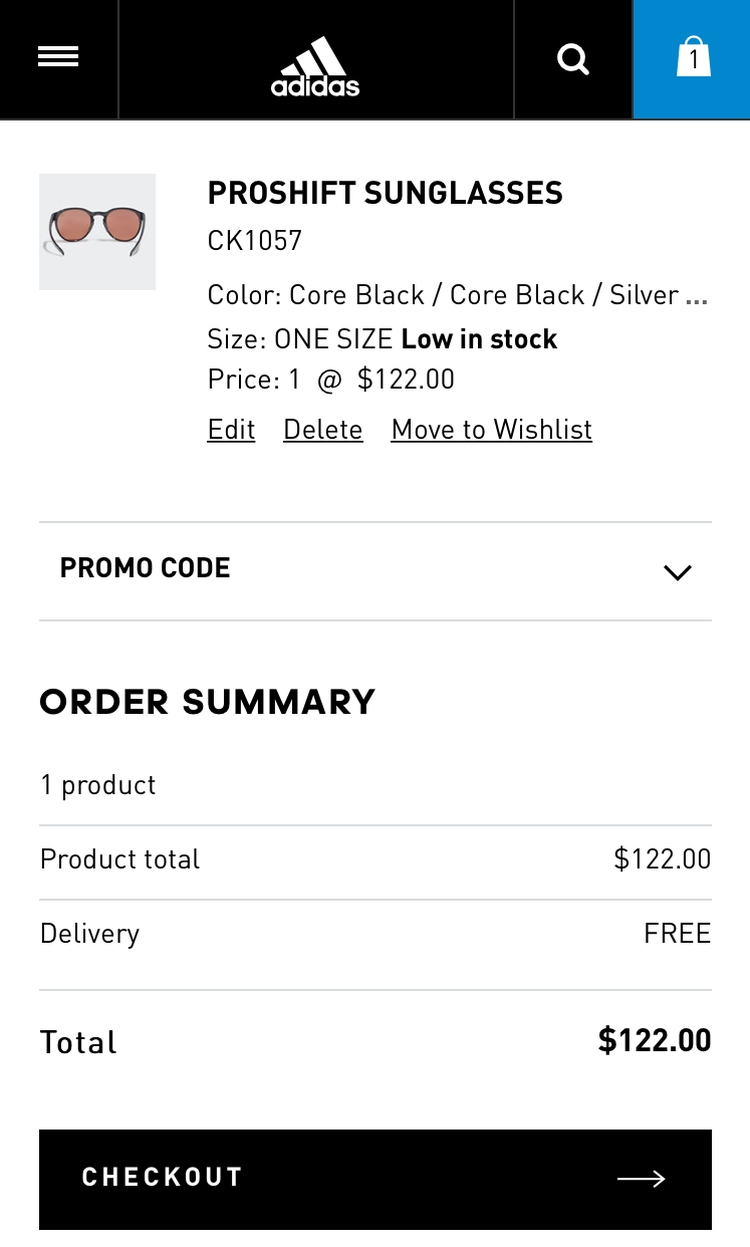Click the FREE delivery label

pos(677,932)
